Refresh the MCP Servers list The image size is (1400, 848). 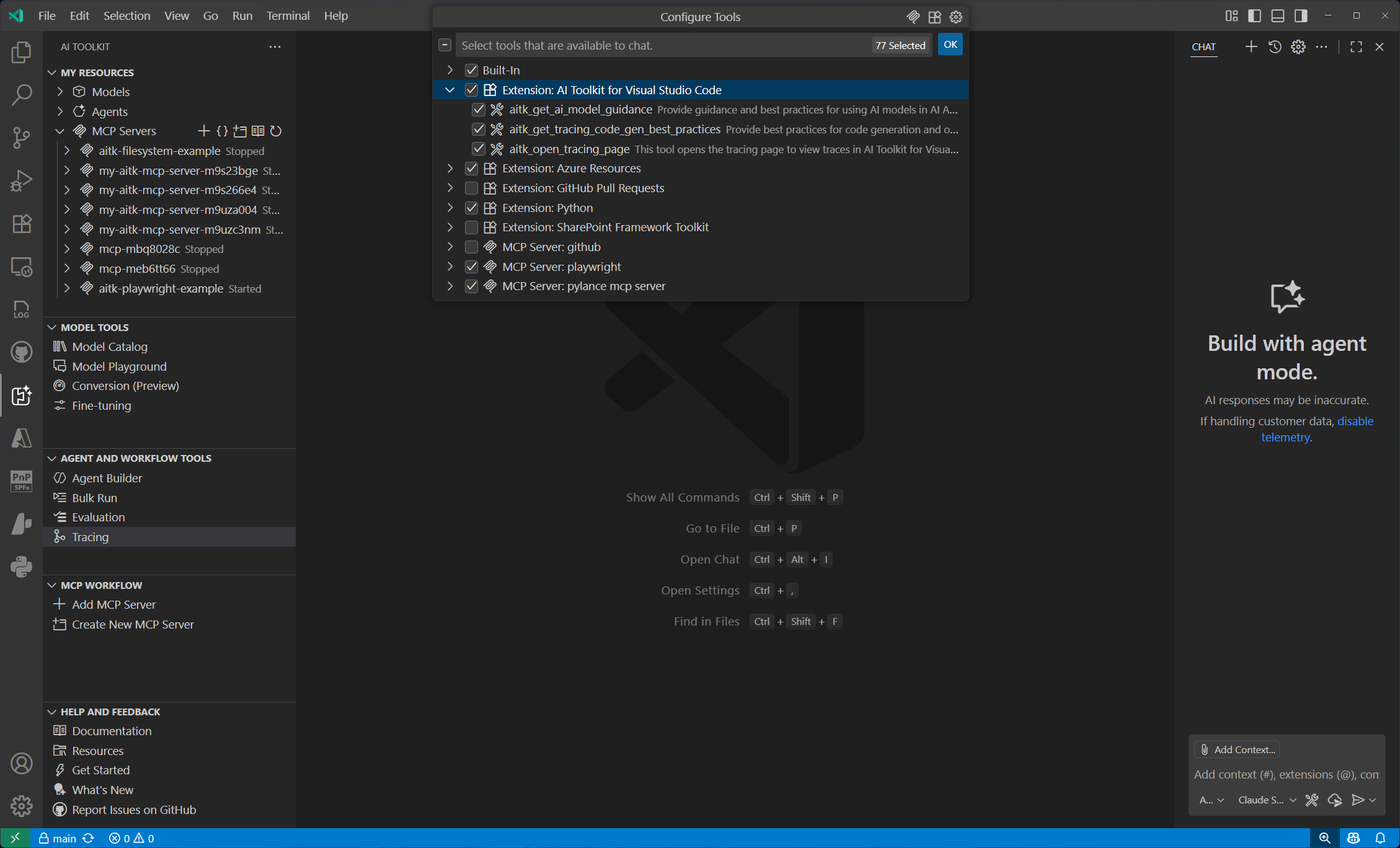(x=276, y=131)
